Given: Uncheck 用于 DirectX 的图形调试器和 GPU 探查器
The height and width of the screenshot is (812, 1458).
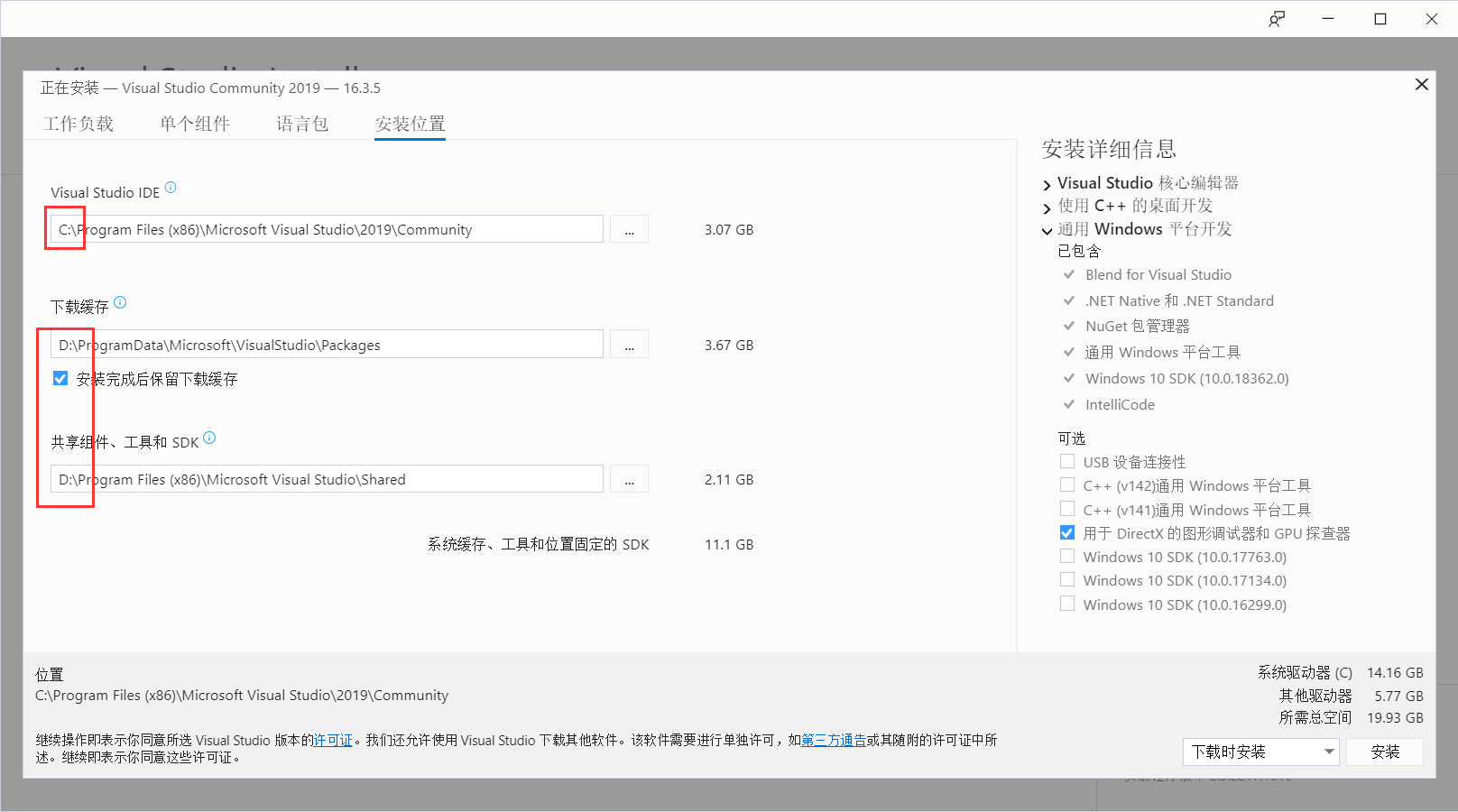Looking at the screenshot, I should [1067, 532].
